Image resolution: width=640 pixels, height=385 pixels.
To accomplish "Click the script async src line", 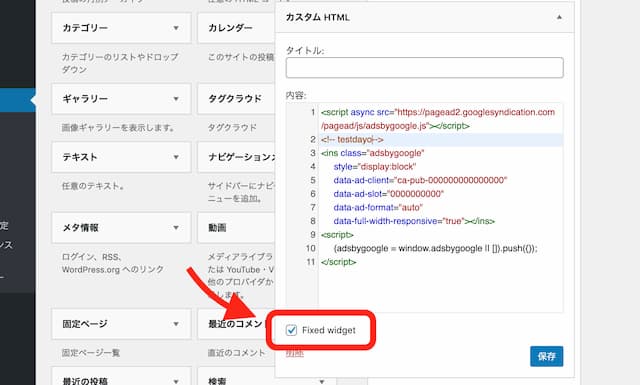I will 438,119.
